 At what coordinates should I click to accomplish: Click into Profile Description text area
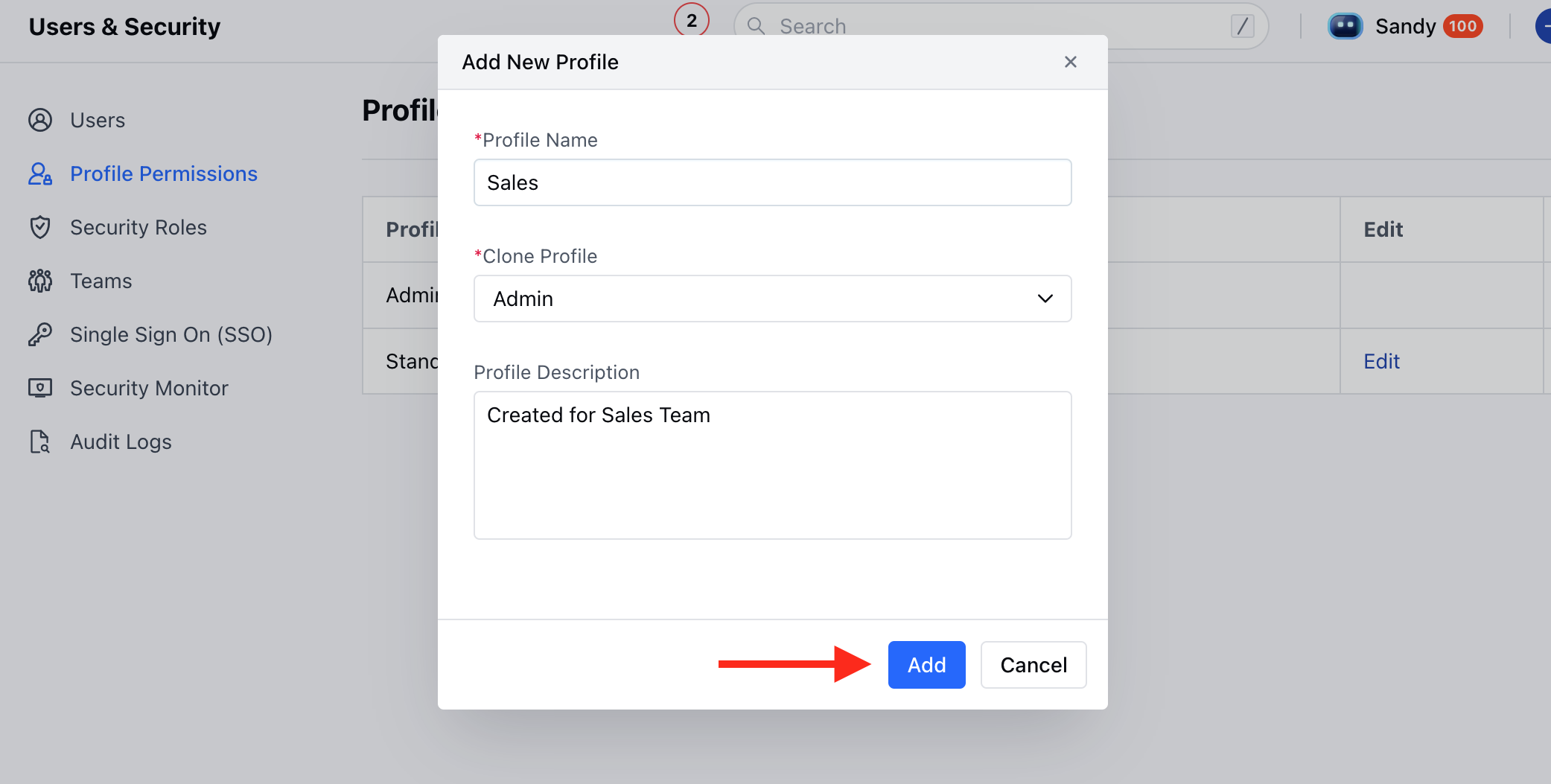tap(773, 465)
